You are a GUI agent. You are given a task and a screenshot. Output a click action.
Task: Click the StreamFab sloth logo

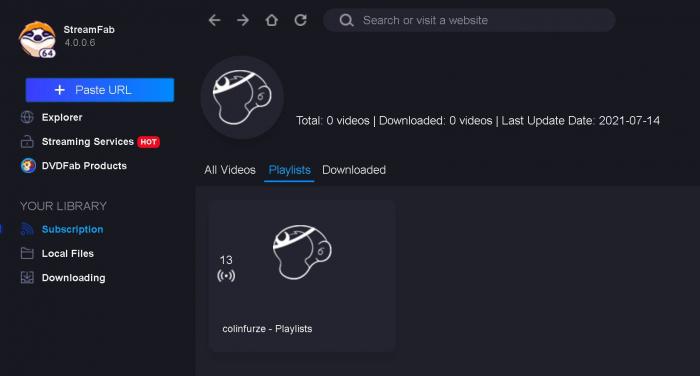[38, 40]
